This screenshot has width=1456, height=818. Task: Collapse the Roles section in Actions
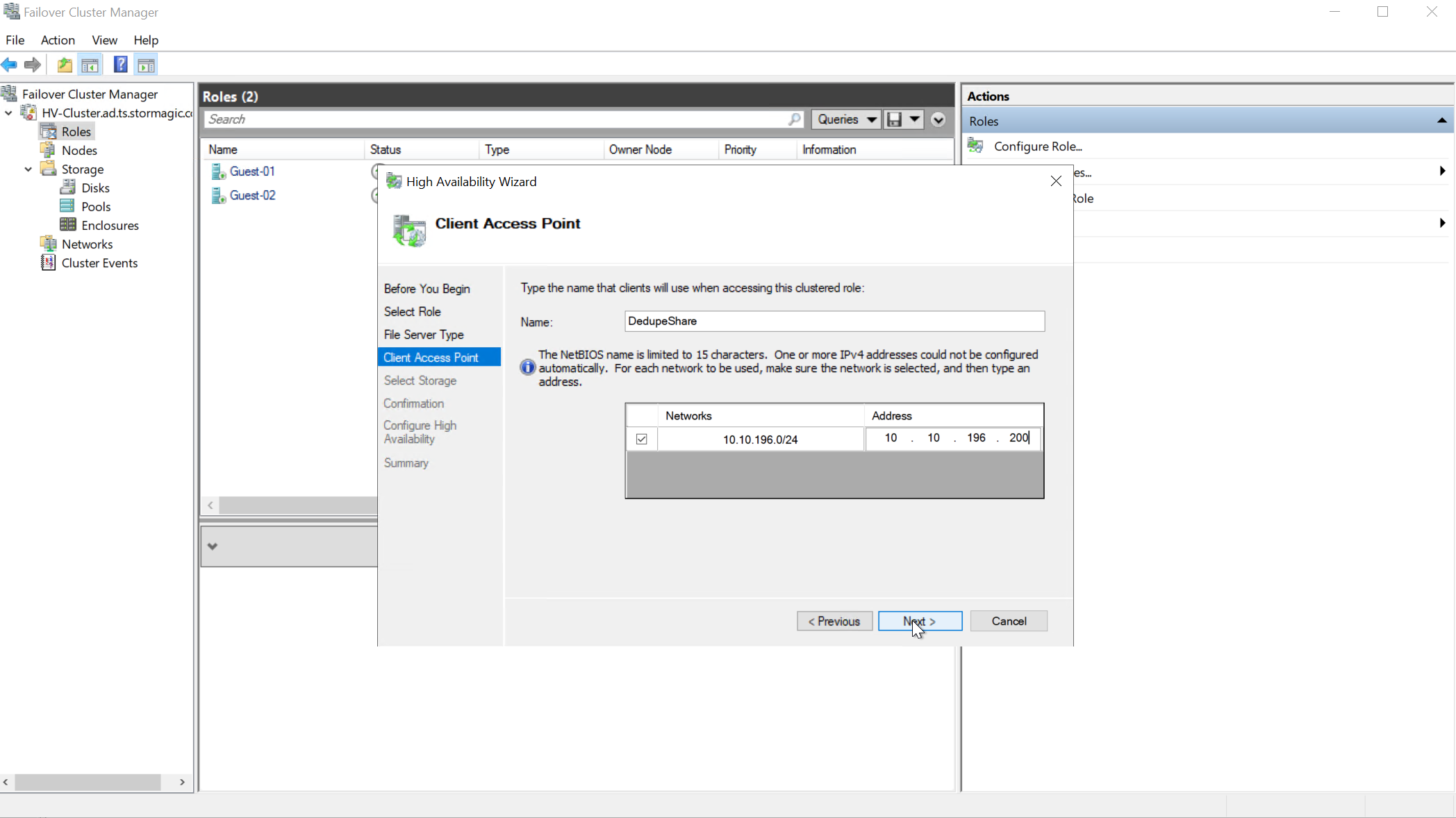click(x=1441, y=121)
